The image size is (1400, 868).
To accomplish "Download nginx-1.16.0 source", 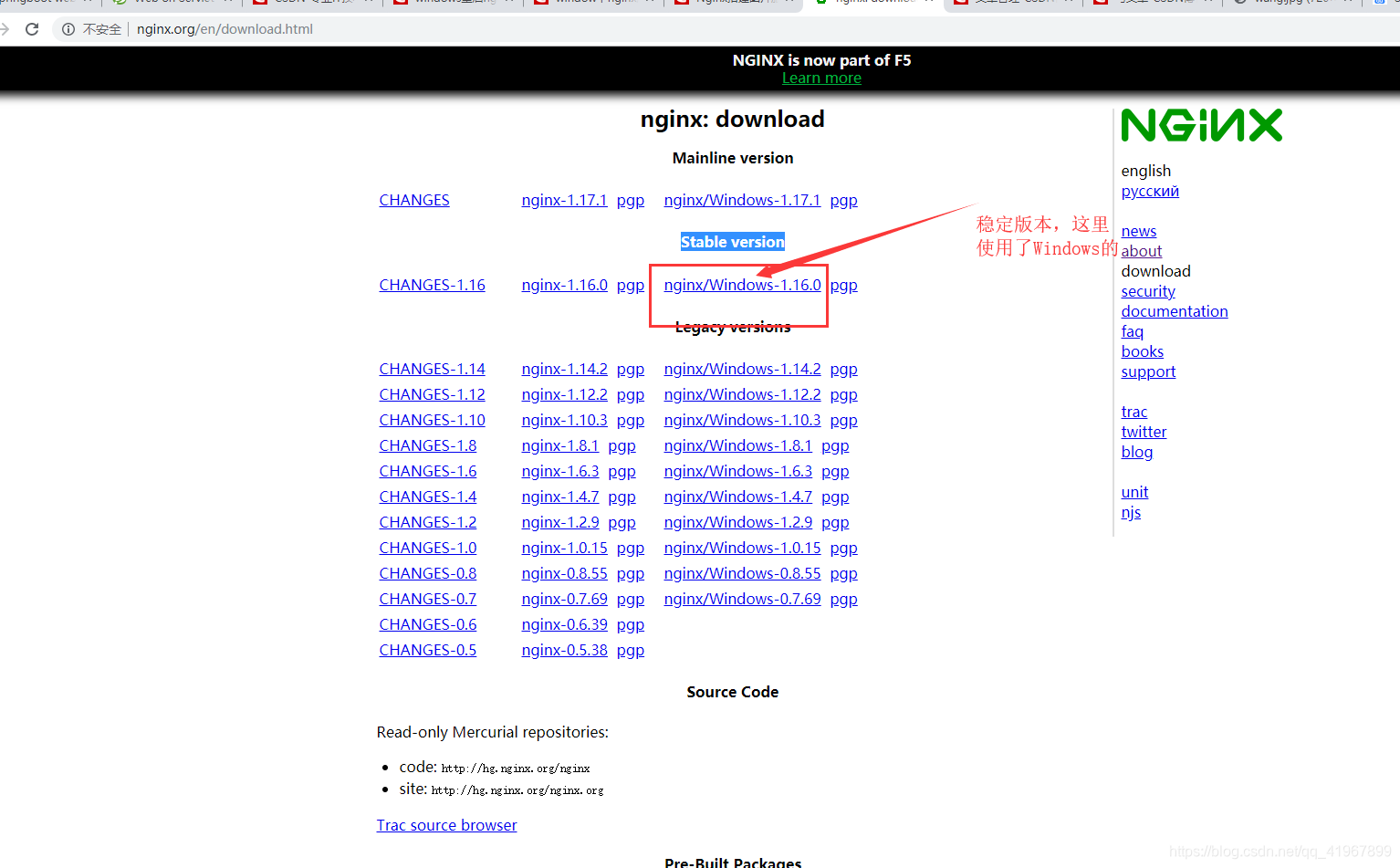I will (564, 285).
